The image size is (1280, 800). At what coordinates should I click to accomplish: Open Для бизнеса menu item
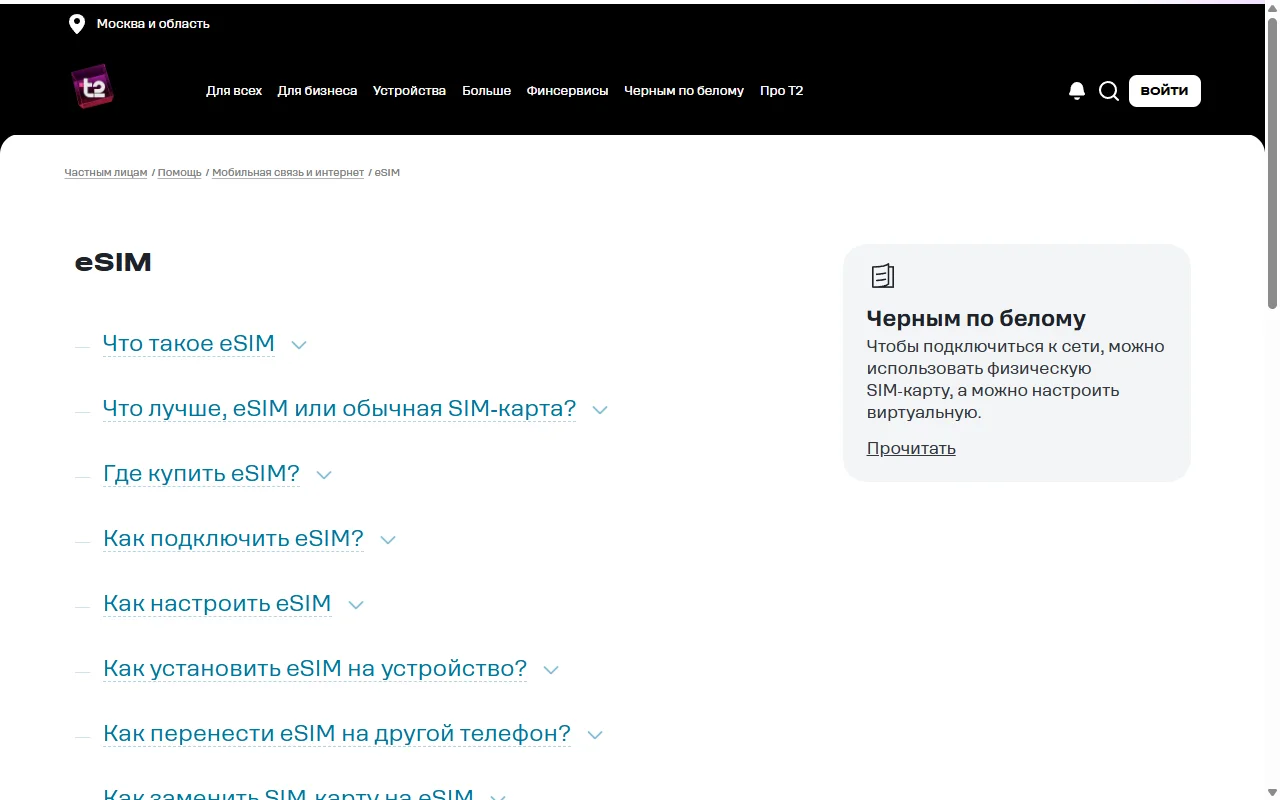(x=317, y=91)
